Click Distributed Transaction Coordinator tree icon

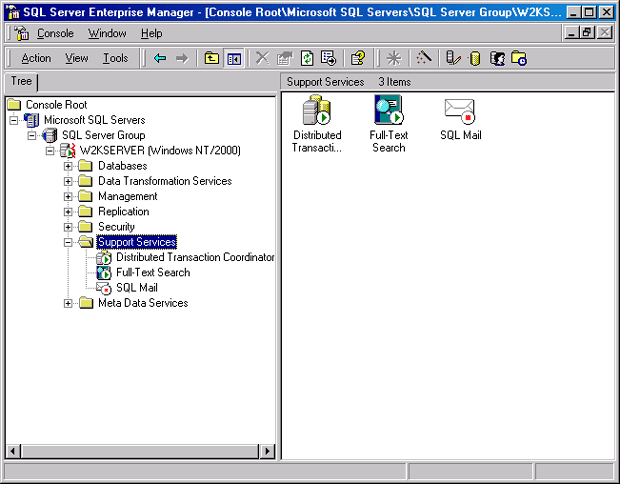[x=104, y=257]
